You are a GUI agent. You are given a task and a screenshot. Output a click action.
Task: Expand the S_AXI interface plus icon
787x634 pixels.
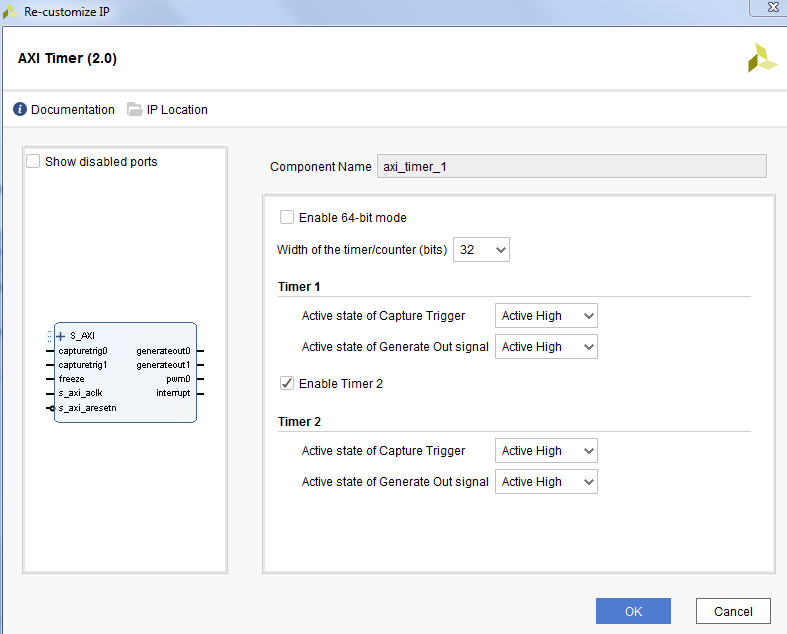(60, 336)
